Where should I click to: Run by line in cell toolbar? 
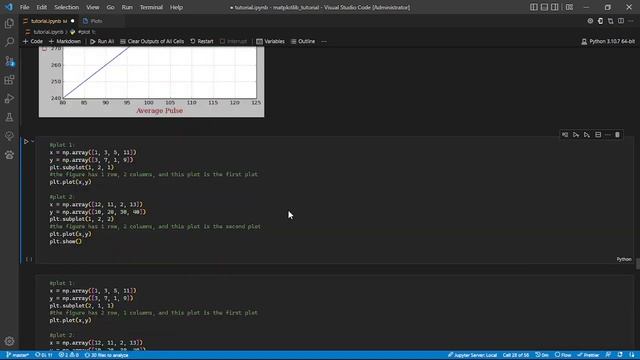point(565,135)
